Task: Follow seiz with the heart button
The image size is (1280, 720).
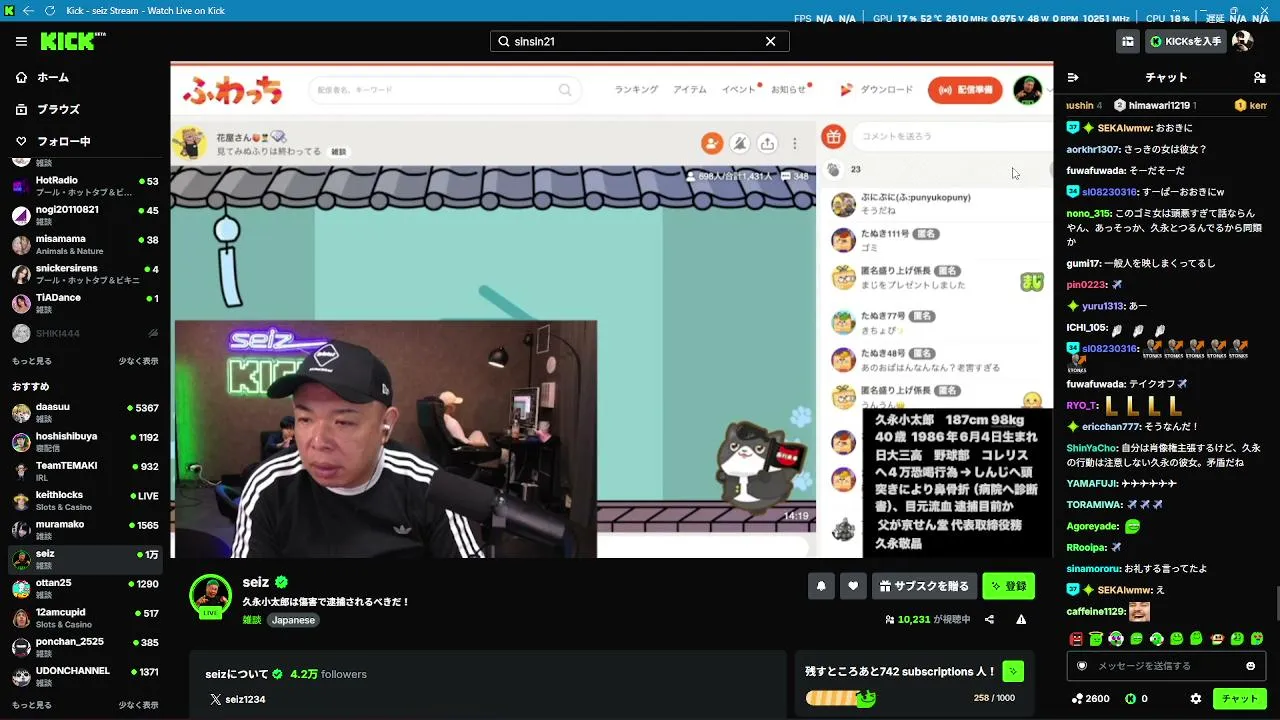Action: point(852,586)
